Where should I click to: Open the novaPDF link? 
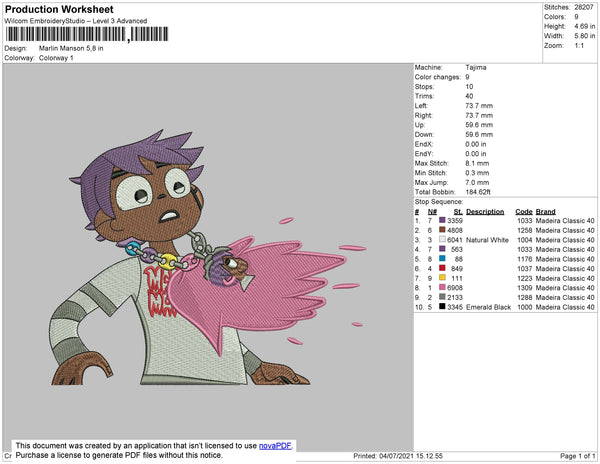tap(275, 446)
